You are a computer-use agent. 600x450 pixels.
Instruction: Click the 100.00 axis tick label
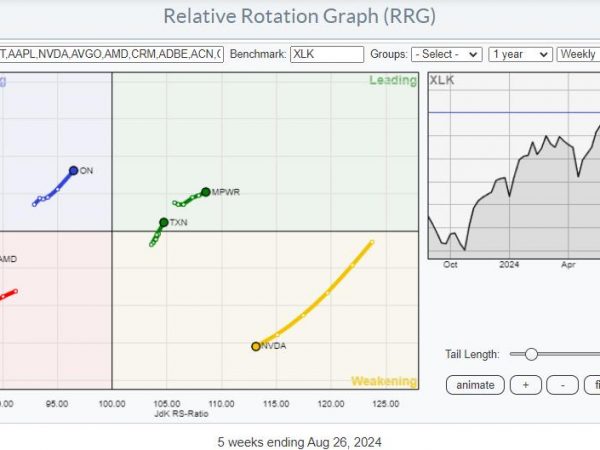coord(112,404)
